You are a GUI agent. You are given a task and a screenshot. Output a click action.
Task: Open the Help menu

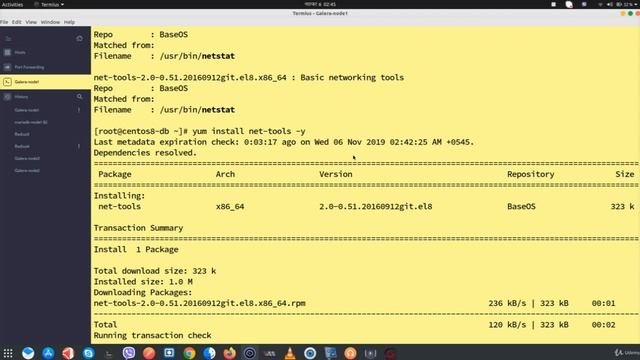click(x=69, y=22)
